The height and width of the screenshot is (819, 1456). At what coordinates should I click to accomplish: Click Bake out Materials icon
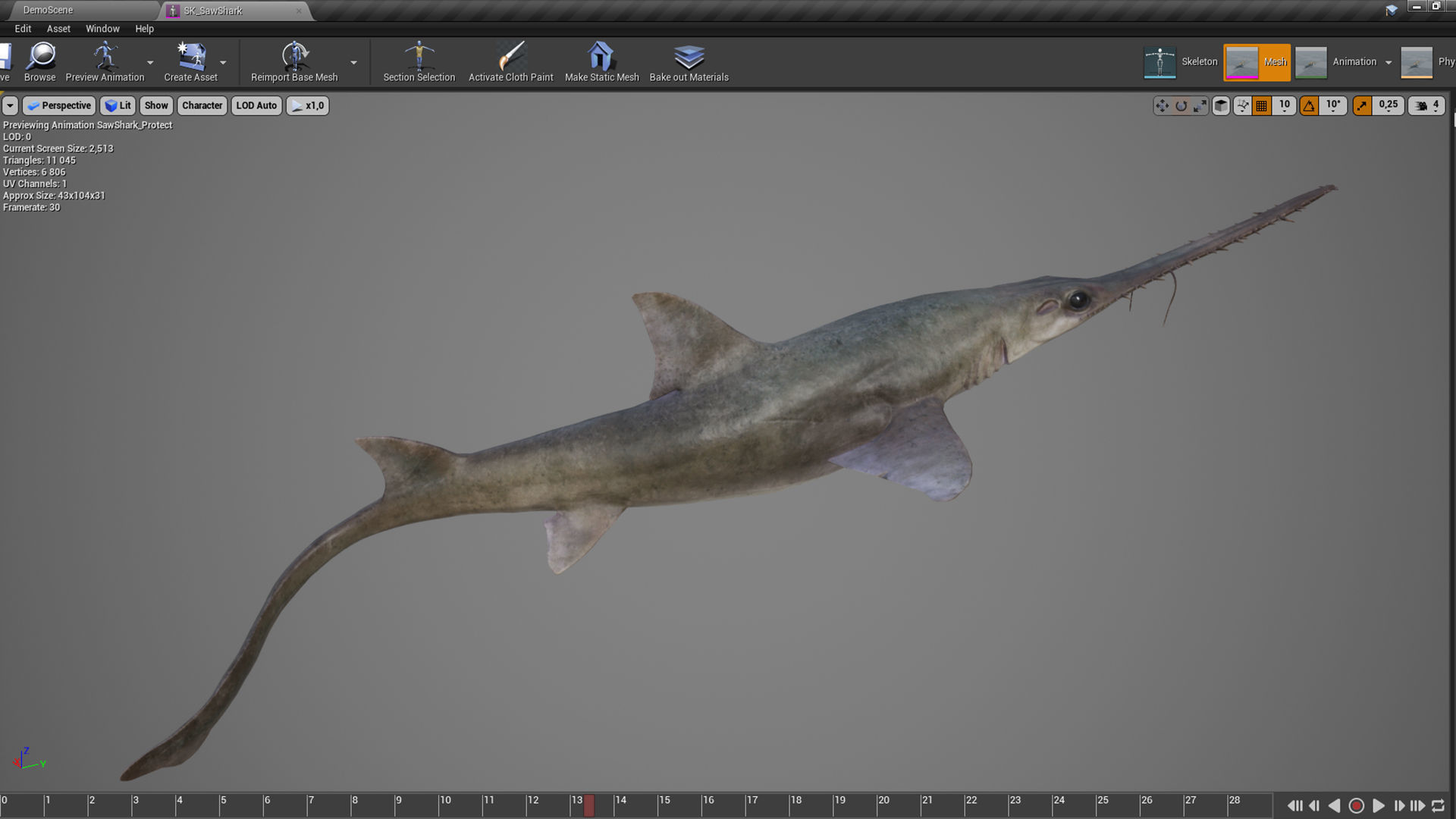[689, 57]
